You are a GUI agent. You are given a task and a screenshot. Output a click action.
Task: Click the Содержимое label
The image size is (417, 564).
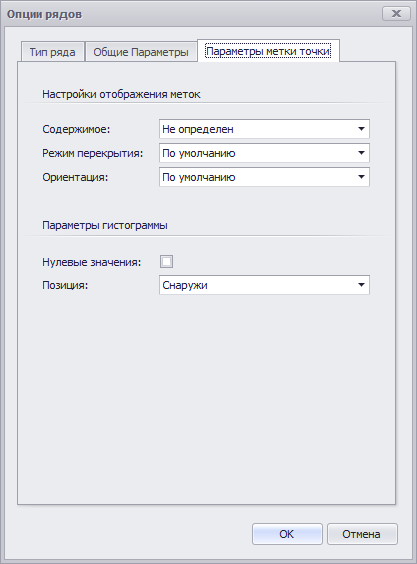point(76,129)
